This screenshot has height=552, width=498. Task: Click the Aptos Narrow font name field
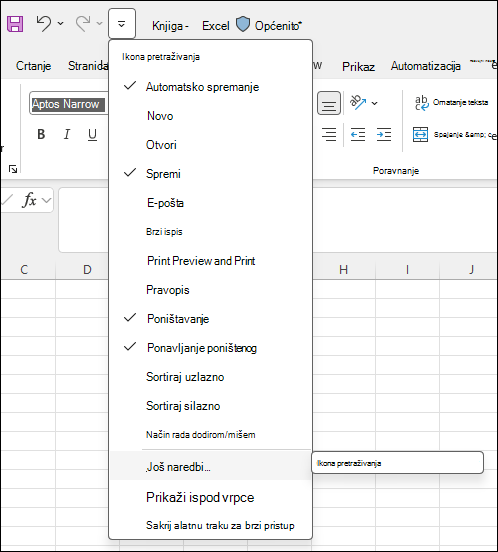click(69, 104)
